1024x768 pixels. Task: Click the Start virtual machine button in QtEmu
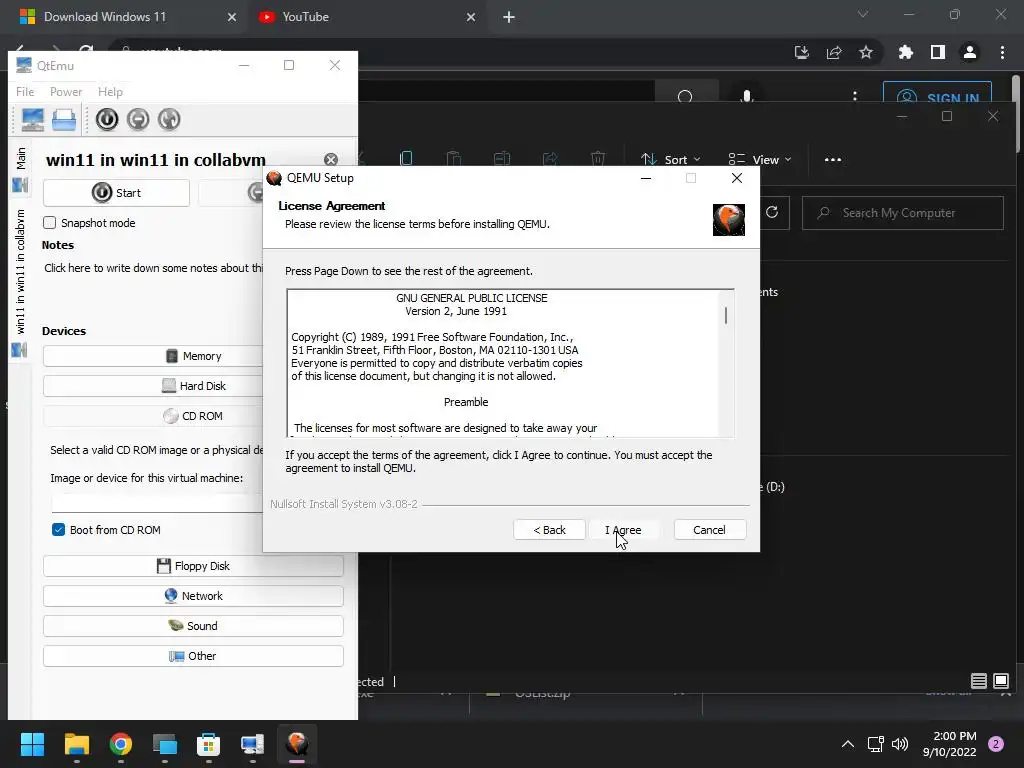coord(116,193)
